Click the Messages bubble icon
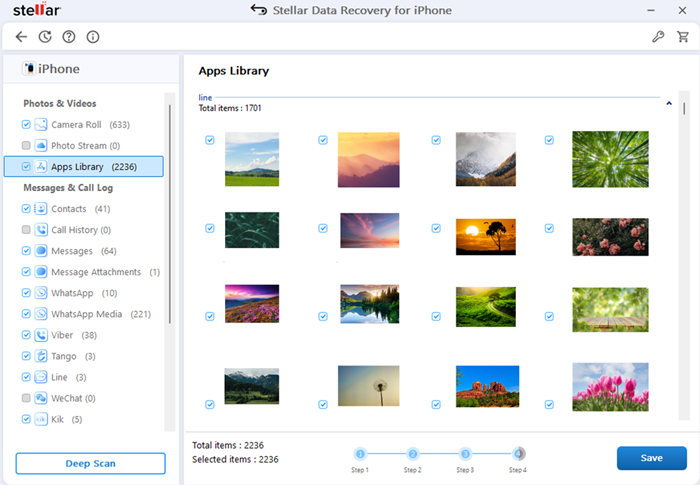This screenshot has height=485, width=700. [x=41, y=251]
